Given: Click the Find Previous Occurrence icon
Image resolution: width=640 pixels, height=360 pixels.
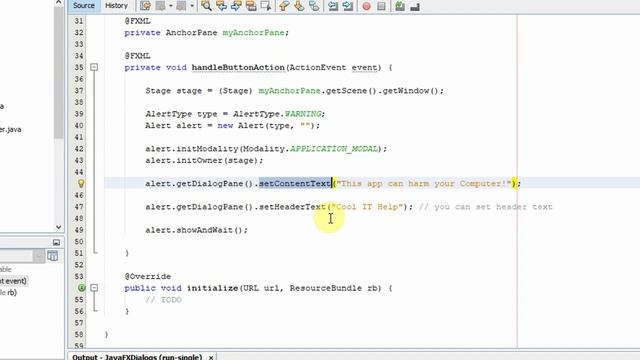Looking at the screenshot, I should [x=222, y=6].
